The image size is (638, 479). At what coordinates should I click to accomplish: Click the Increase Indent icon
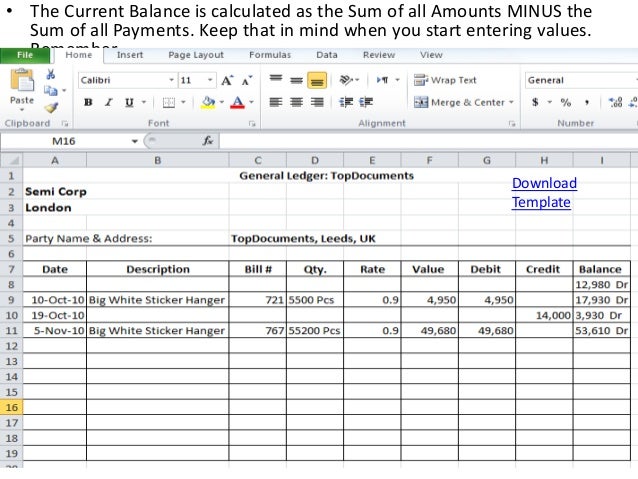[366, 102]
